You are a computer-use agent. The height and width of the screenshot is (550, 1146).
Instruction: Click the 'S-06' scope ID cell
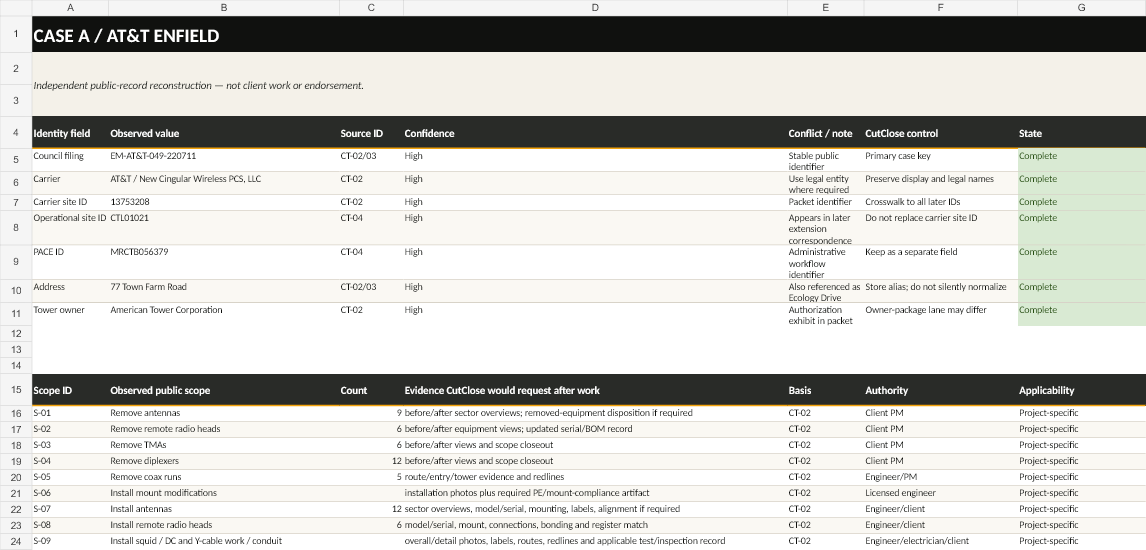point(70,494)
